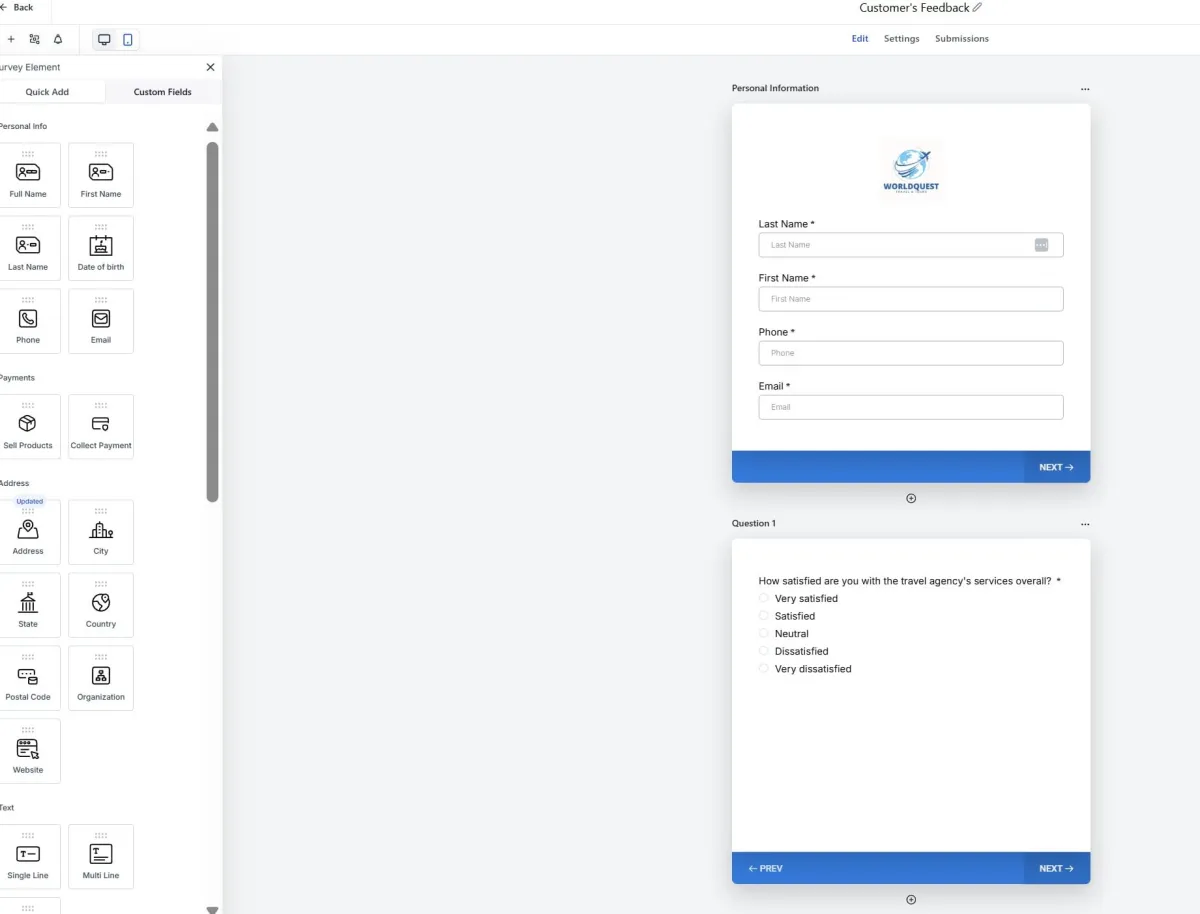The image size is (1200, 914).
Task: Add the Date of birth element
Action: [101, 248]
